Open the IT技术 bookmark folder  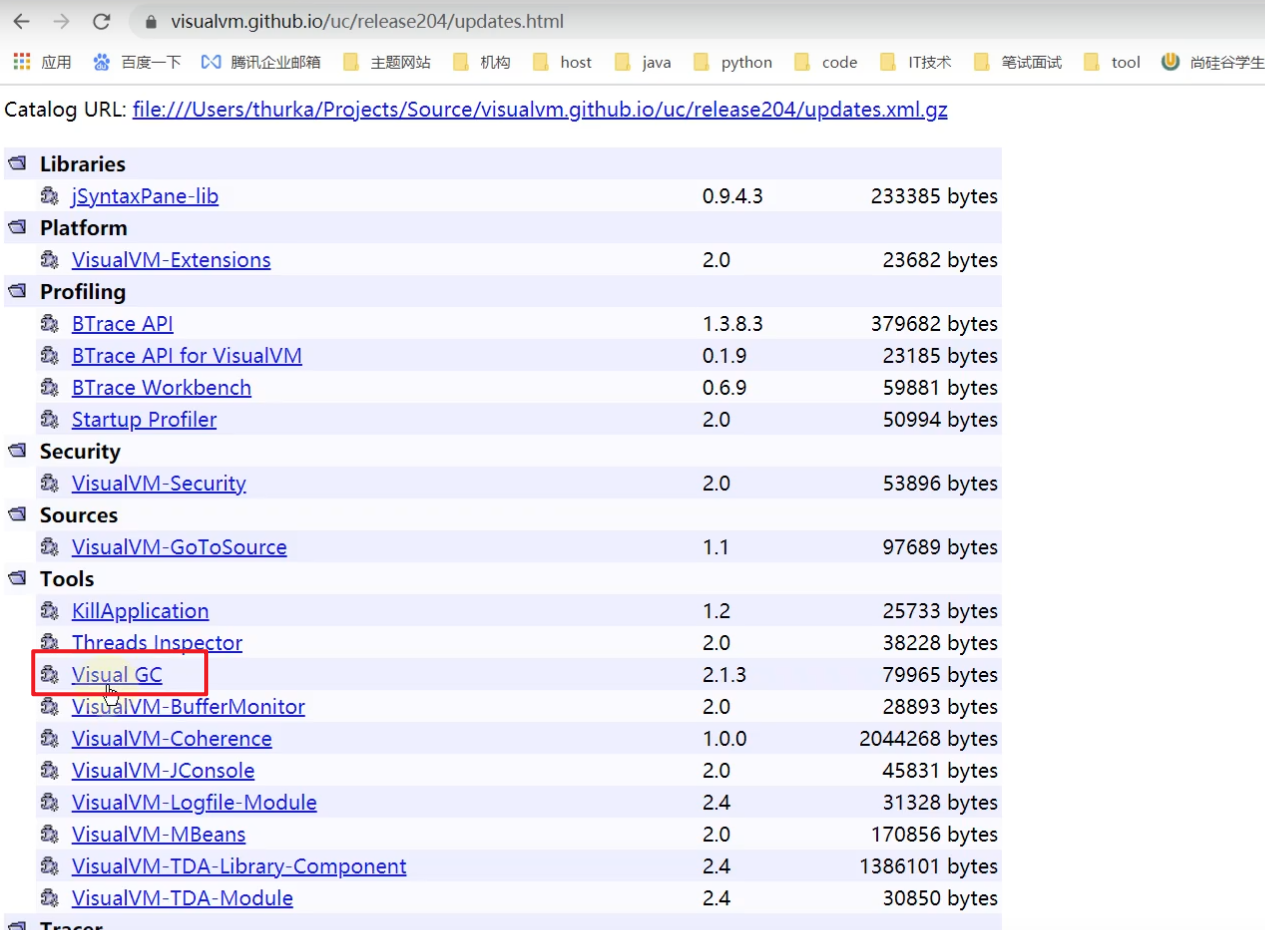[915, 62]
